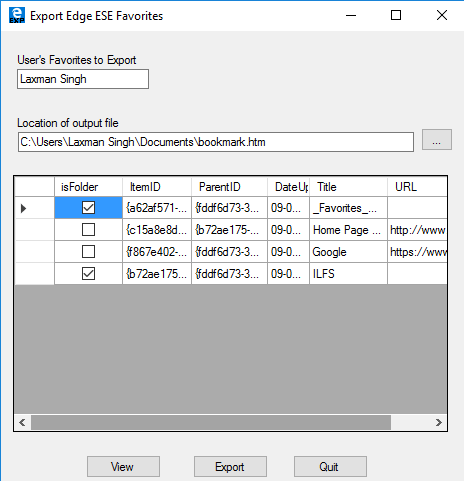Select date cell in _Favorites_ row
Screen dimensions: 464x481
(x=288, y=208)
